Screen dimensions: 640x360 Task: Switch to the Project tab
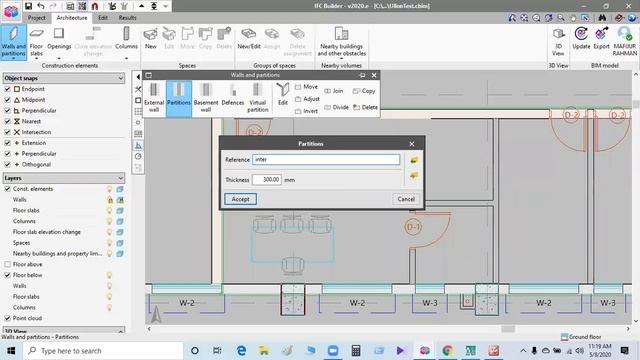[x=37, y=18]
